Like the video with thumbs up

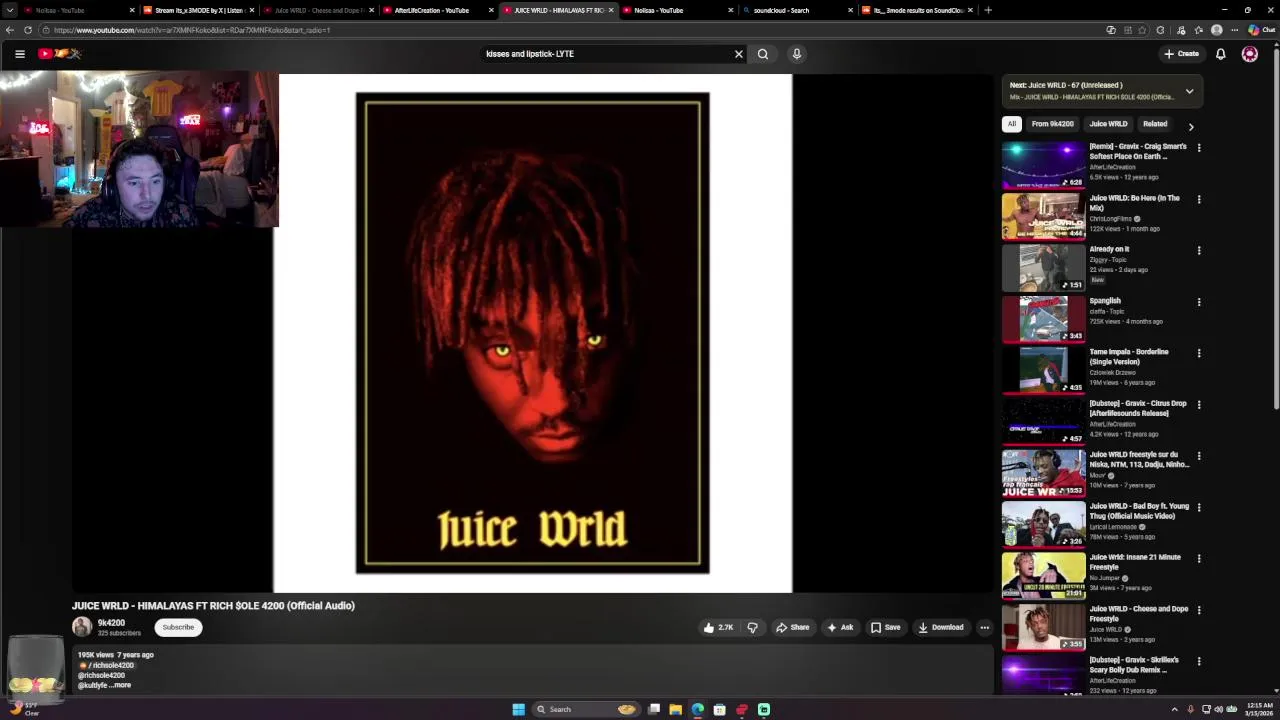pyautogui.click(x=718, y=628)
